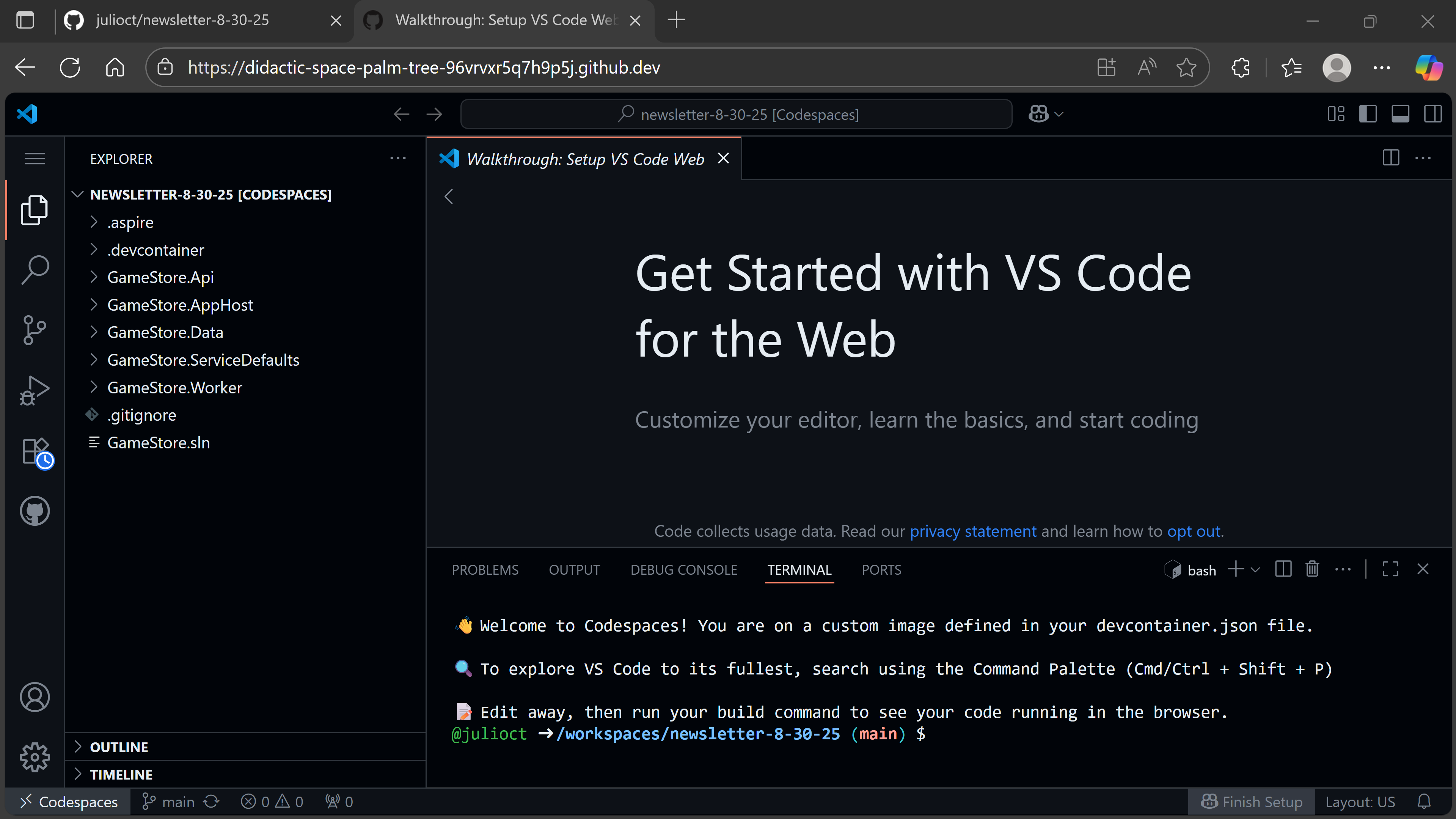
Task: Toggle the primary side bar
Action: click(1368, 114)
